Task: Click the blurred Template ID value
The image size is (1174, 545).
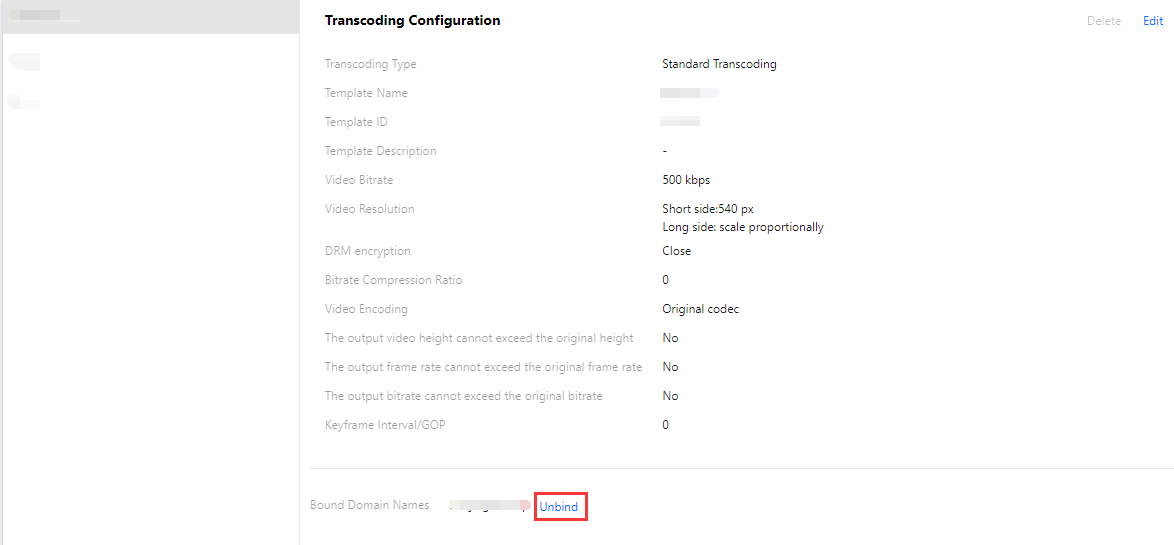Action: point(680,122)
